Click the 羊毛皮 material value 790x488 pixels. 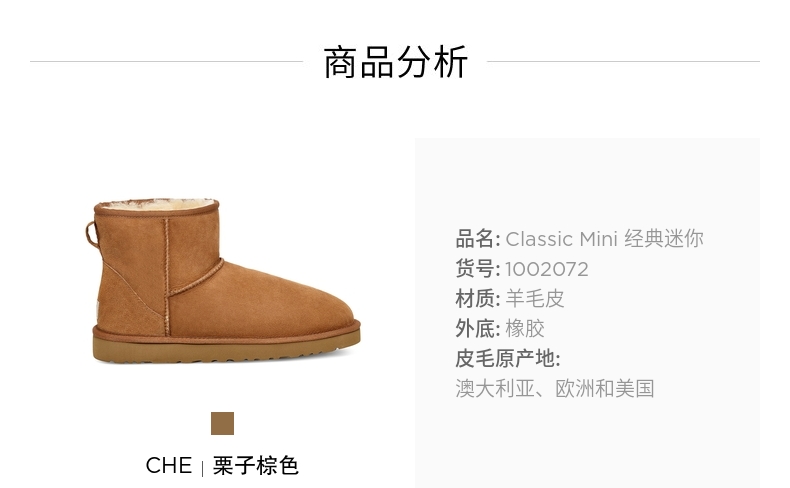click(535, 299)
